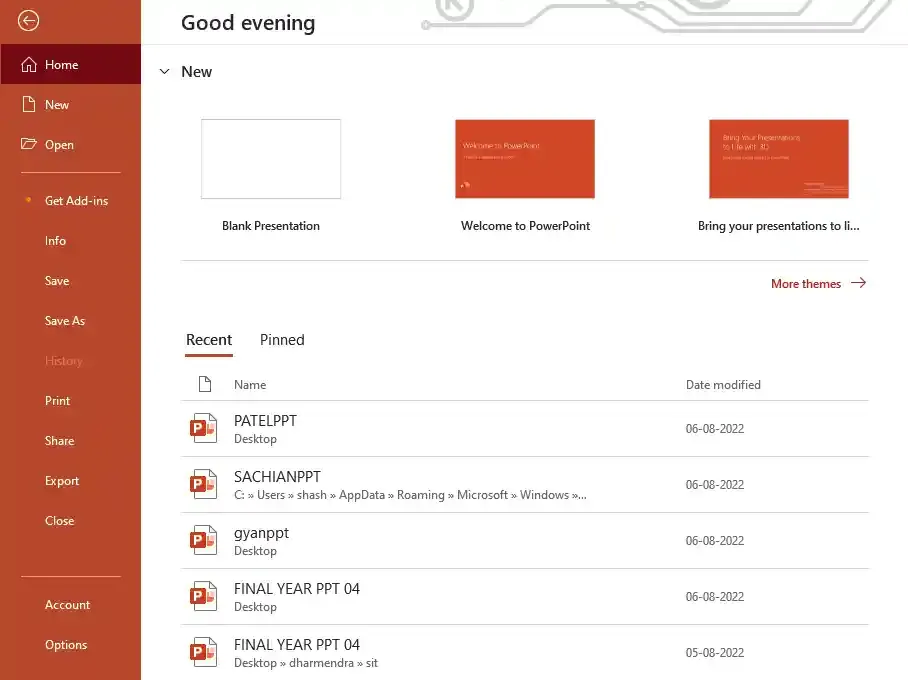Select Open in the sidebar menu
The width and height of the screenshot is (908, 680).
tap(71, 144)
